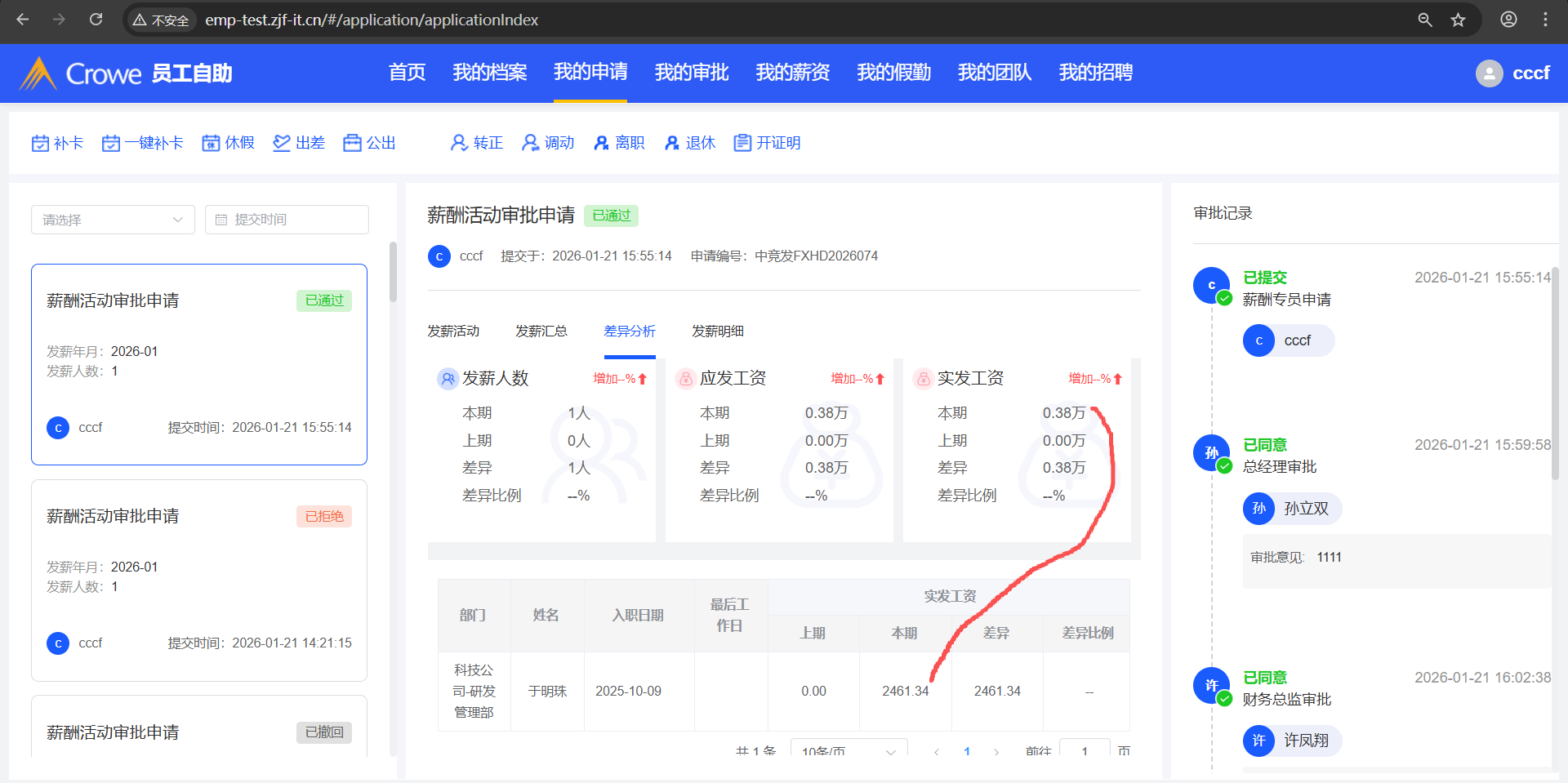Open 我的审批 navigation item
This screenshot has height=783, width=1568.
(691, 73)
